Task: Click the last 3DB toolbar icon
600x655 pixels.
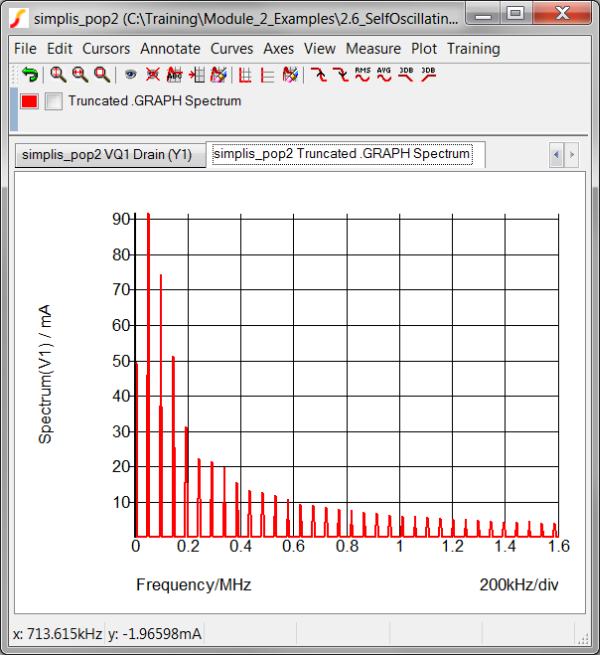Action: click(428, 75)
